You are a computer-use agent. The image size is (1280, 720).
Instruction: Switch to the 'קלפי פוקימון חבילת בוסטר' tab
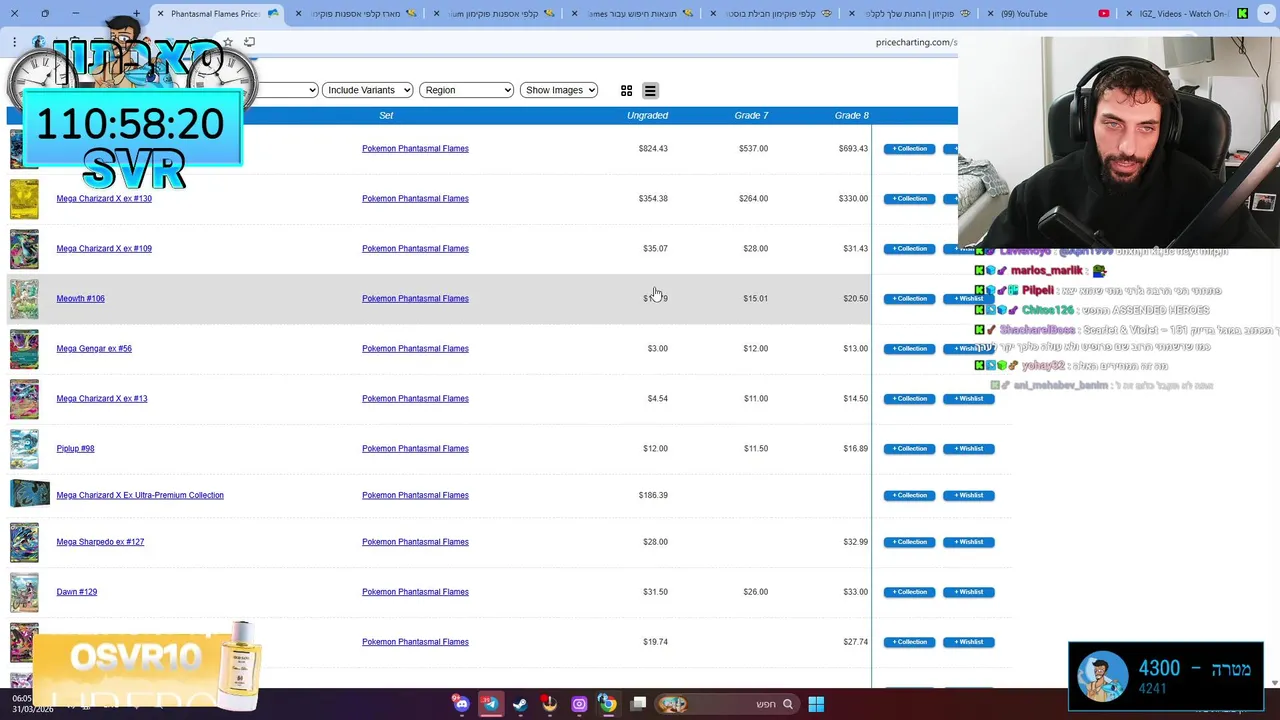coord(770,14)
